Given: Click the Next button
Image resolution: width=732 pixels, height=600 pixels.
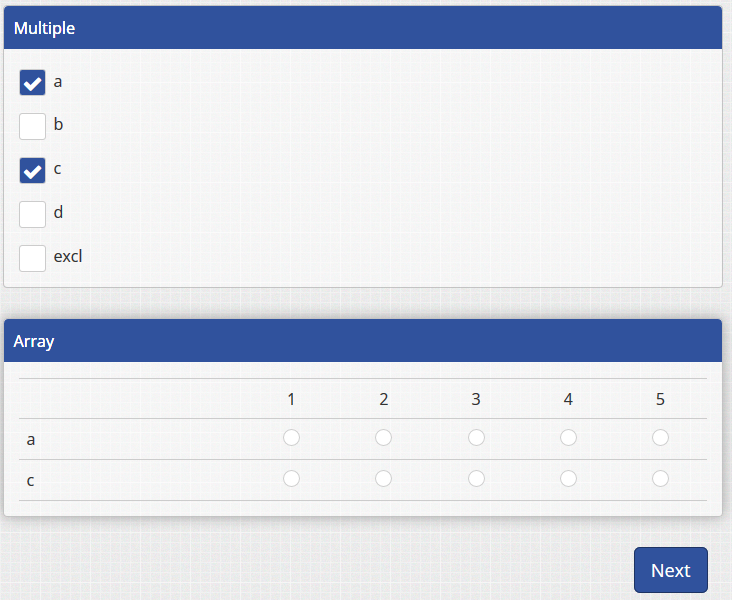Looking at the screenshot, I should tap(670, 570).
